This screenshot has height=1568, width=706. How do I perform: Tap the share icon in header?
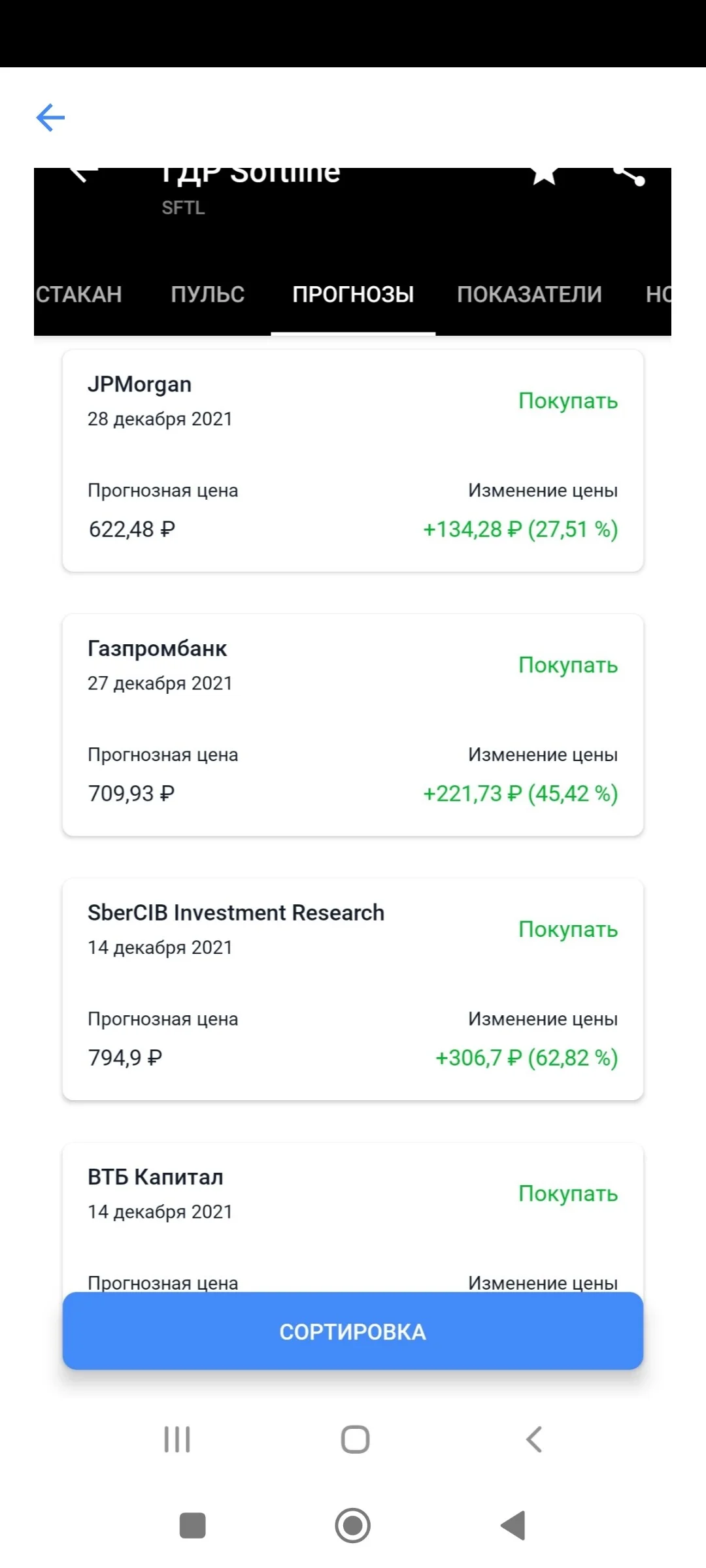tap(630, 175)
